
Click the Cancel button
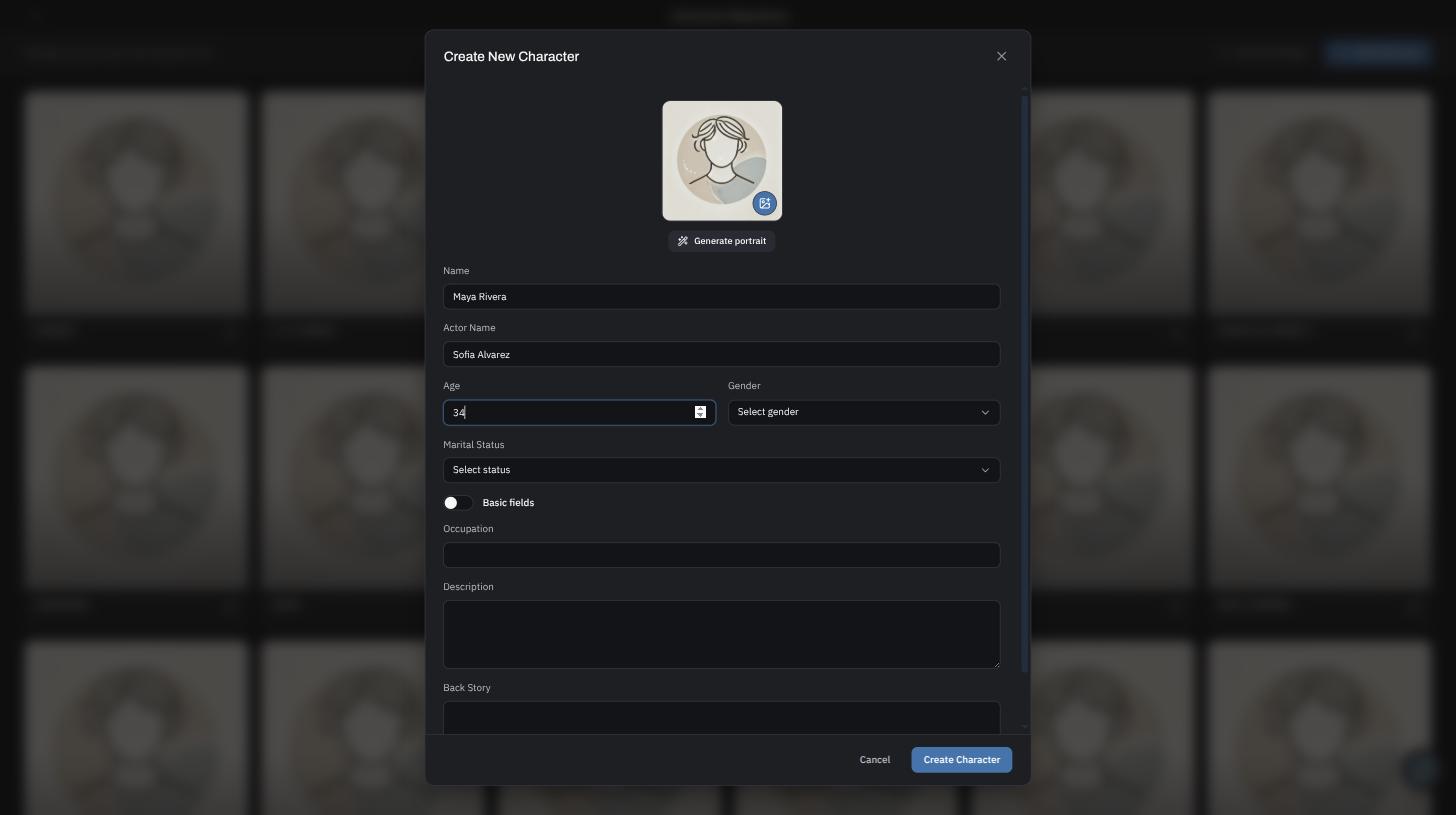coord(875,760)
